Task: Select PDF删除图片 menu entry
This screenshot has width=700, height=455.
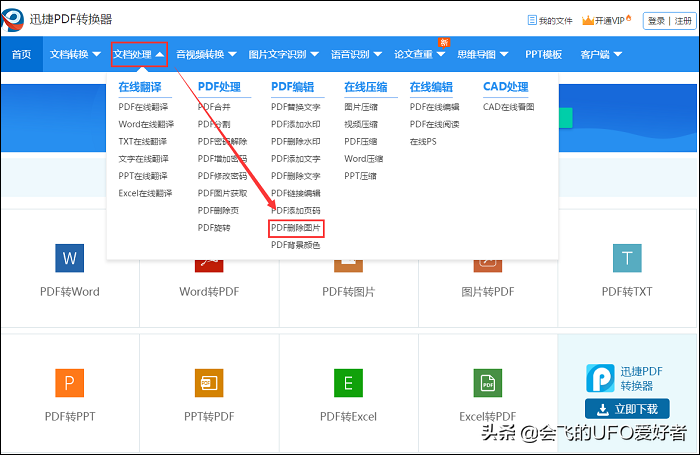Action: [296, 228]
